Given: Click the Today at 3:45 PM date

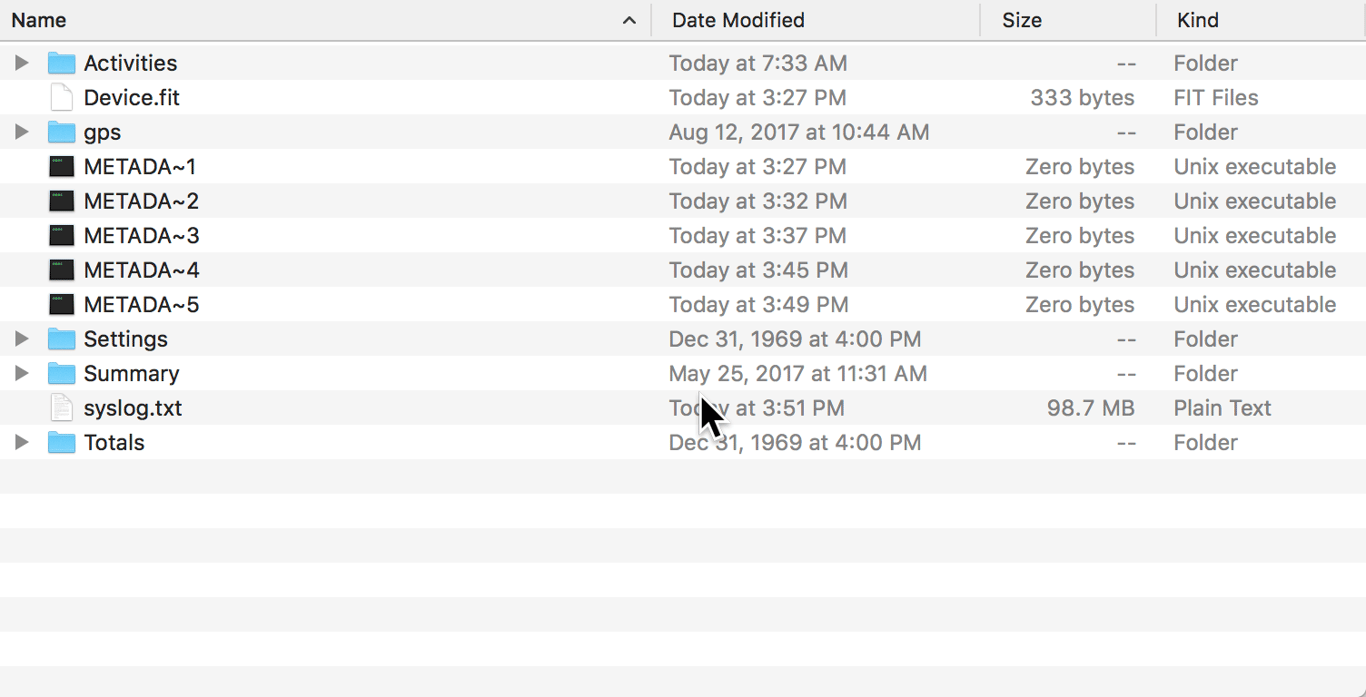Looking at the screenshot, I should (758, 270).
